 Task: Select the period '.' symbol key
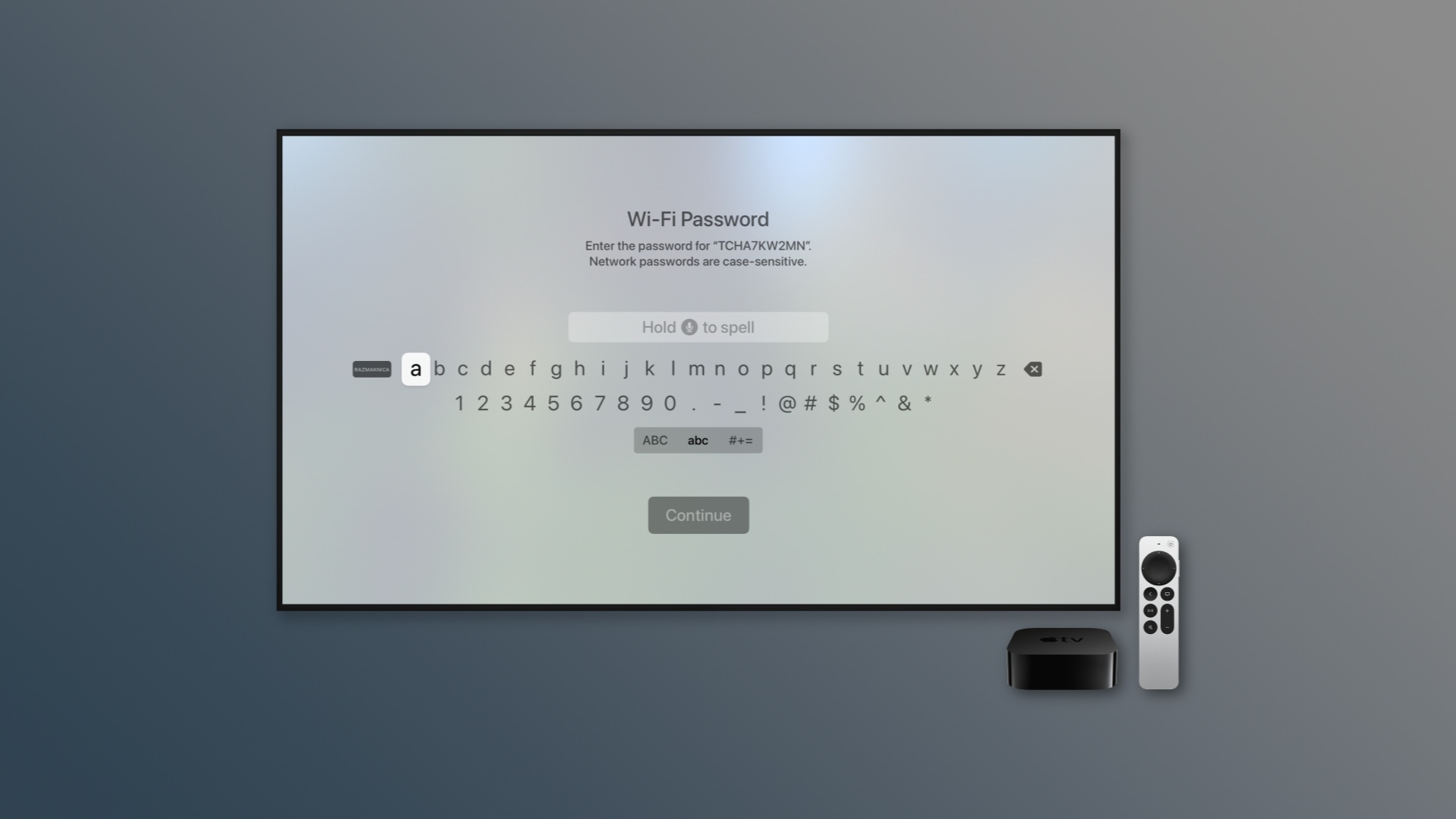pos(693,402)
